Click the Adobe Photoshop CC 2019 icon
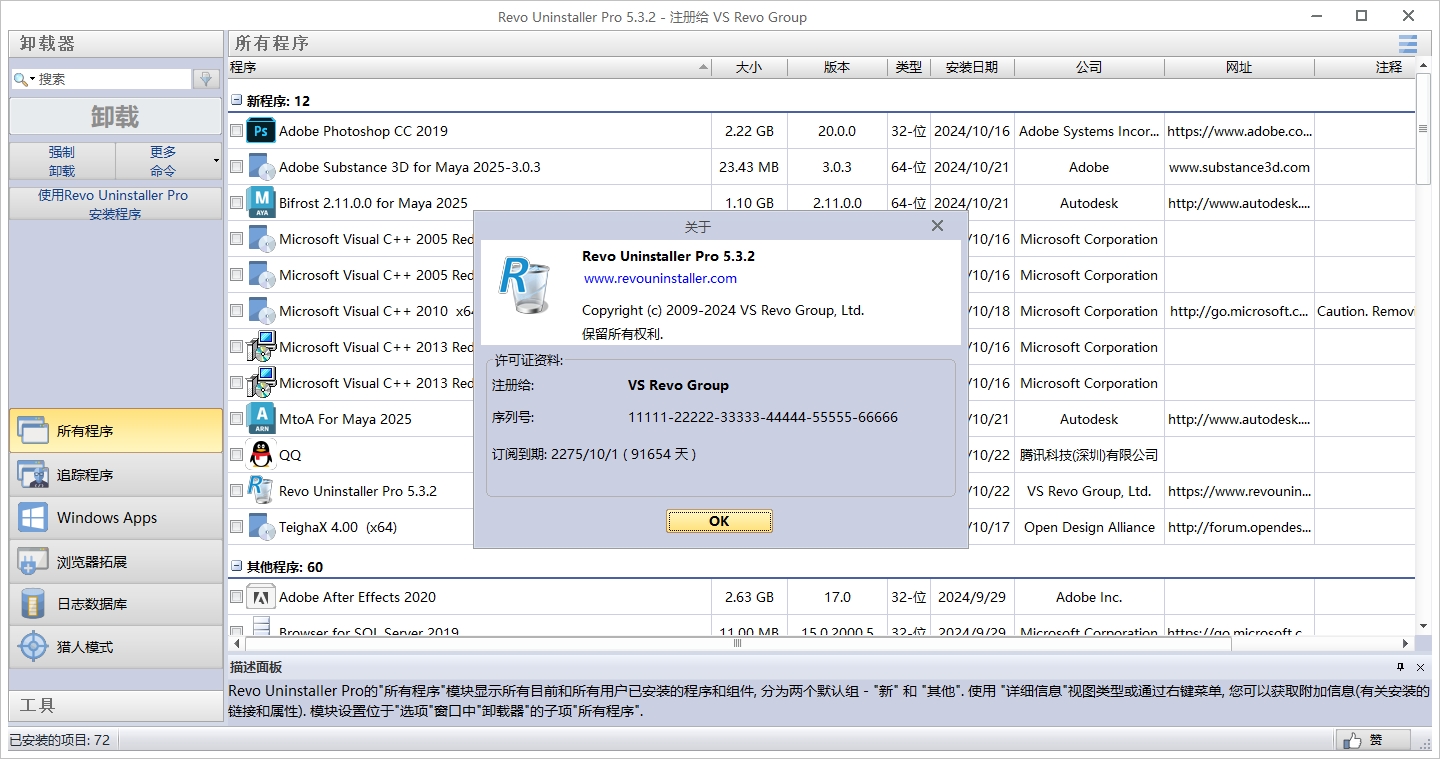The height and width of the screenshot is (759, 1440). (x=261, y=131)
